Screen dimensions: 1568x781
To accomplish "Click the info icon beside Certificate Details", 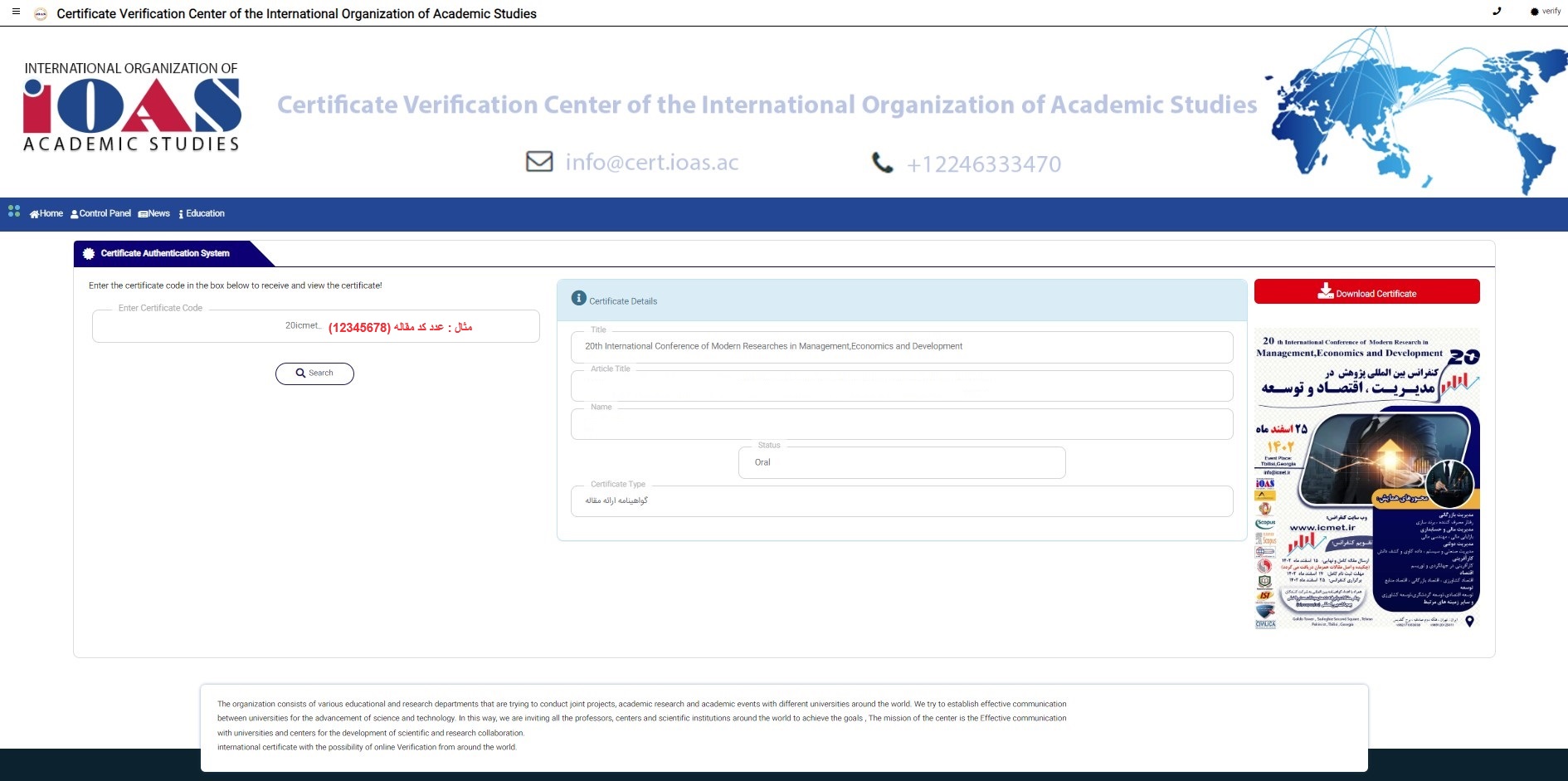I will 579,298.
